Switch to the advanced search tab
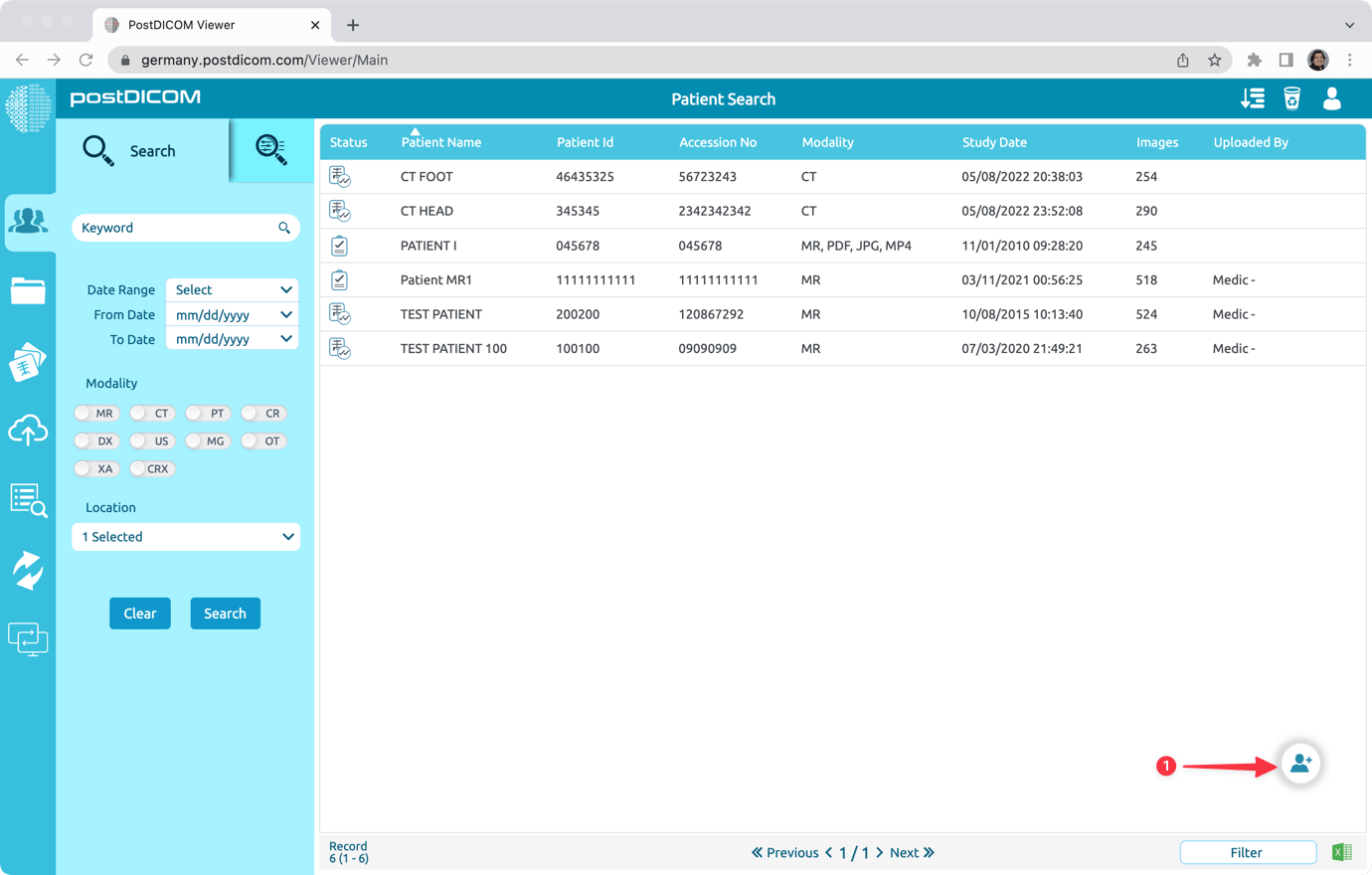1372x875 pixels. [x=270, y=150]
